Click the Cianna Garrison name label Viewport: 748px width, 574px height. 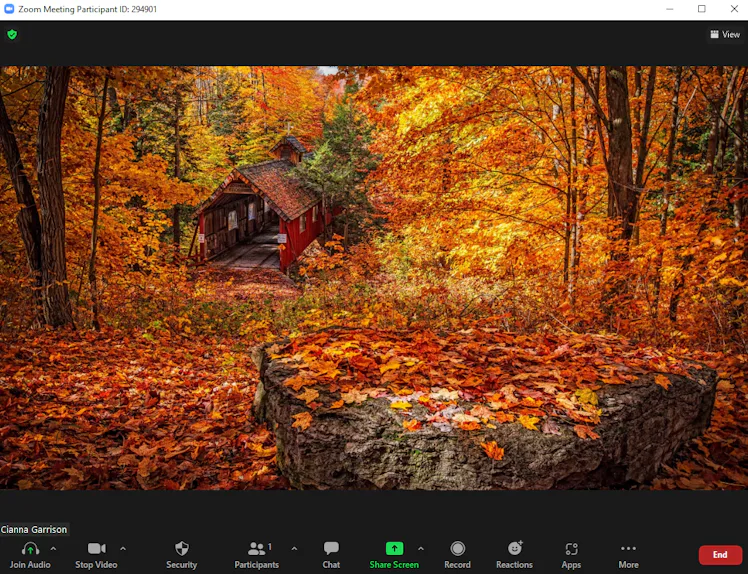click(x=34, y=529)
